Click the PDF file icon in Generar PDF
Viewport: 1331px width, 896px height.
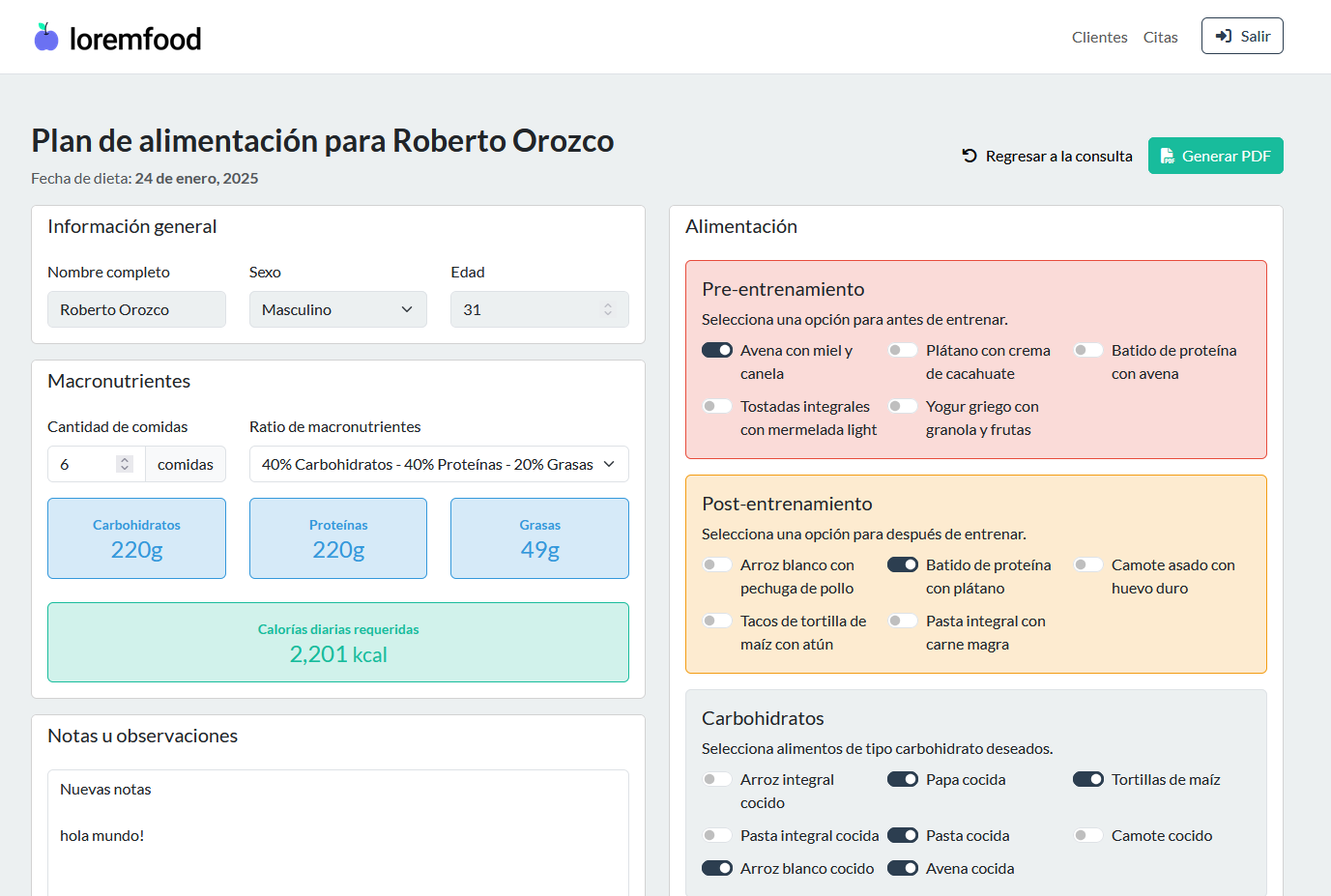(1168, 156)
